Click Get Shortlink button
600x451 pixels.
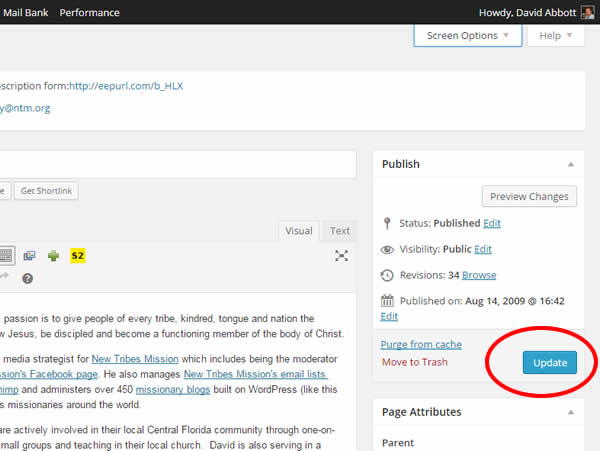[46, 191]
